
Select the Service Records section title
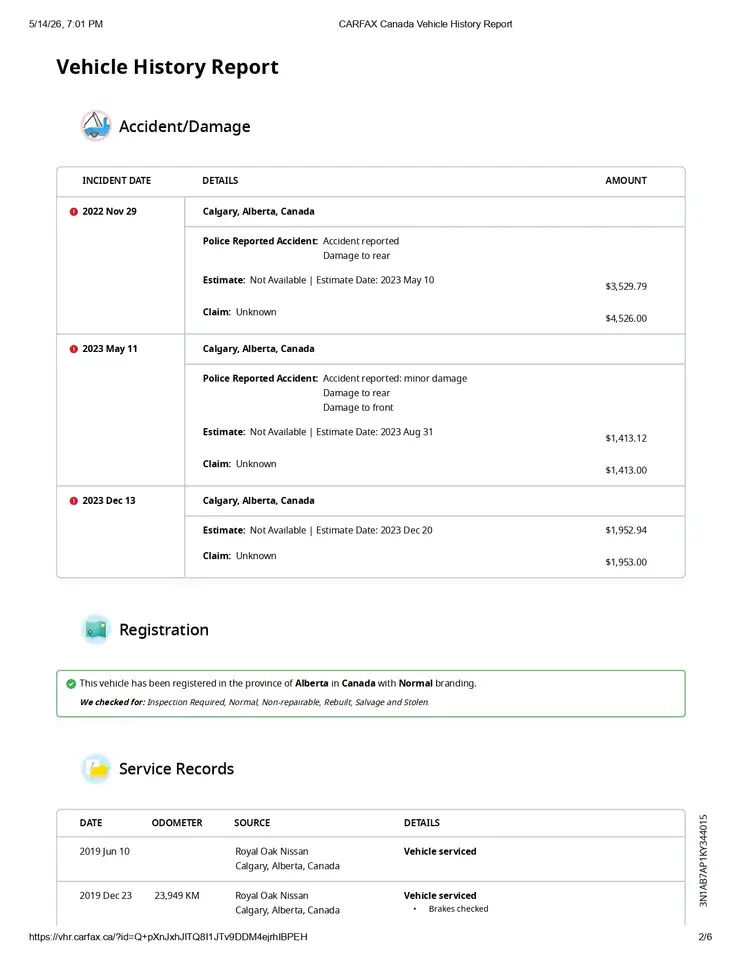click(176, 769)
